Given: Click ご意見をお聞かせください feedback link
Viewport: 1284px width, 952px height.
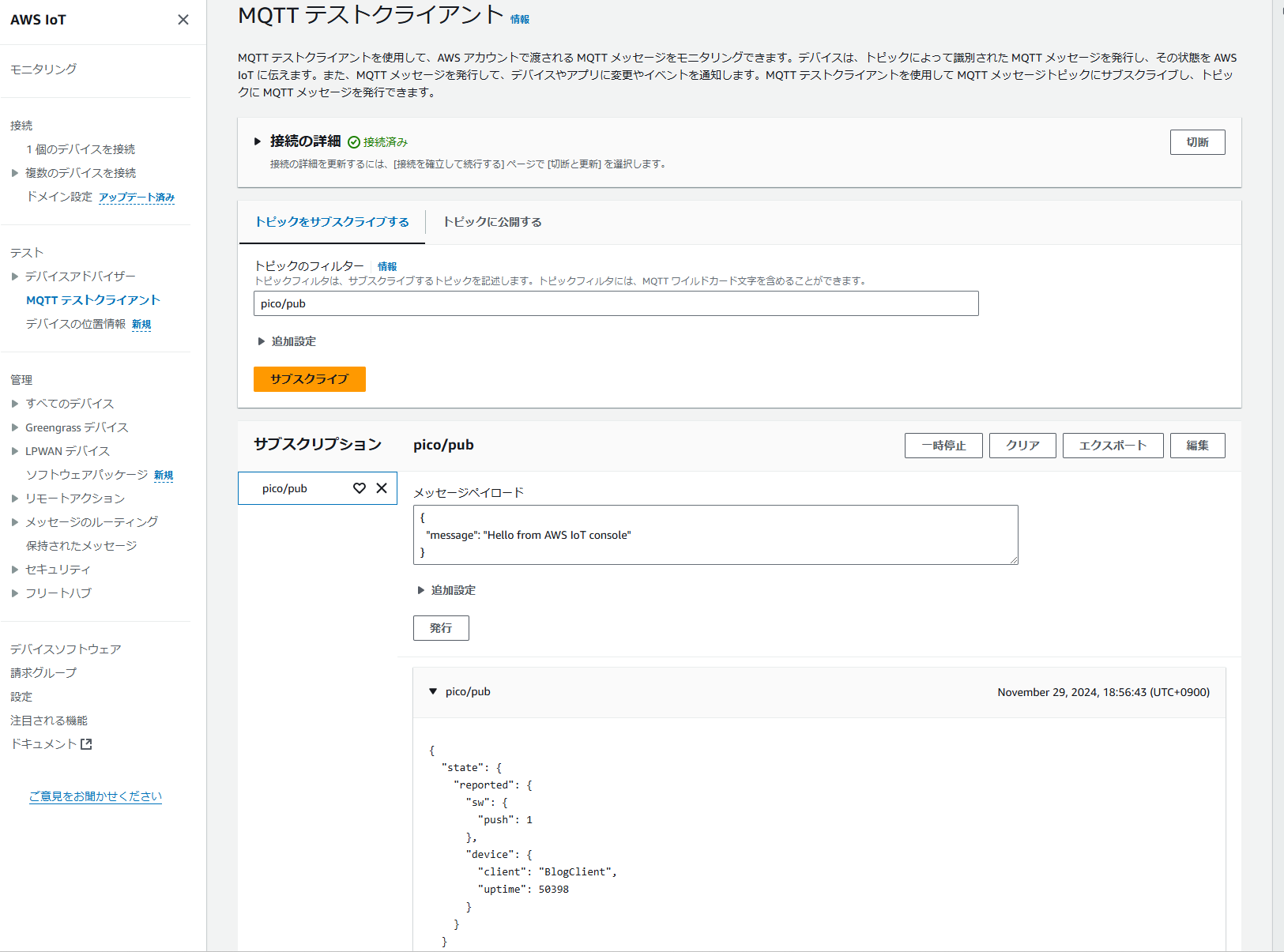Looking at the screenshot, I should [96, 796].
